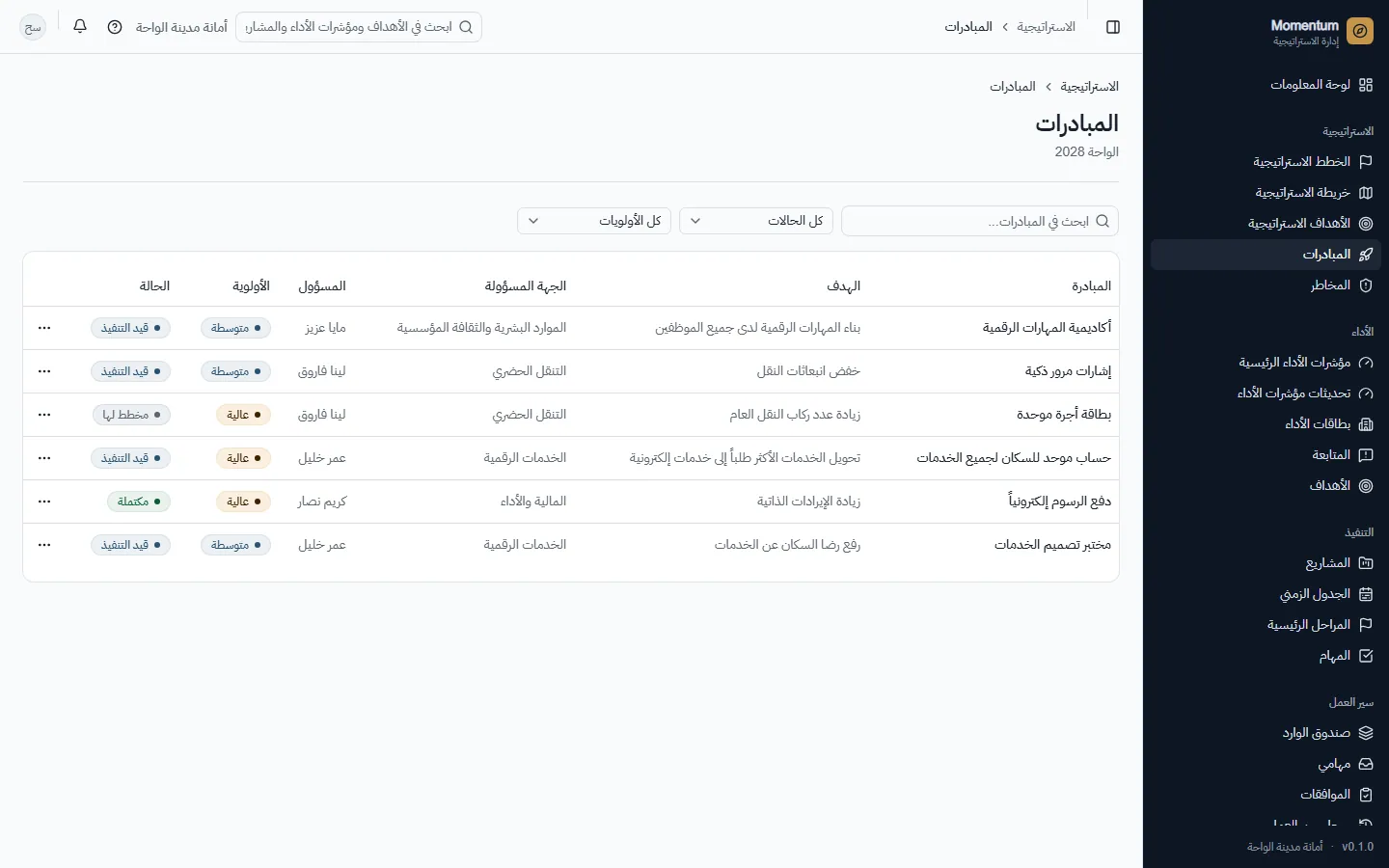Click الاستراتيجية breadcrumb above the page title
The height and width of the screenshot is (868, 1389).
[x=1090, y=87]
